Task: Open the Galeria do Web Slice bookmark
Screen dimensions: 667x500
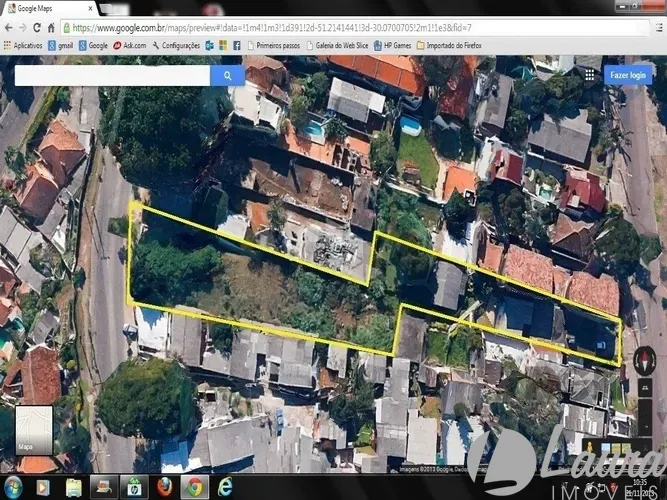Action: [337, 46]
